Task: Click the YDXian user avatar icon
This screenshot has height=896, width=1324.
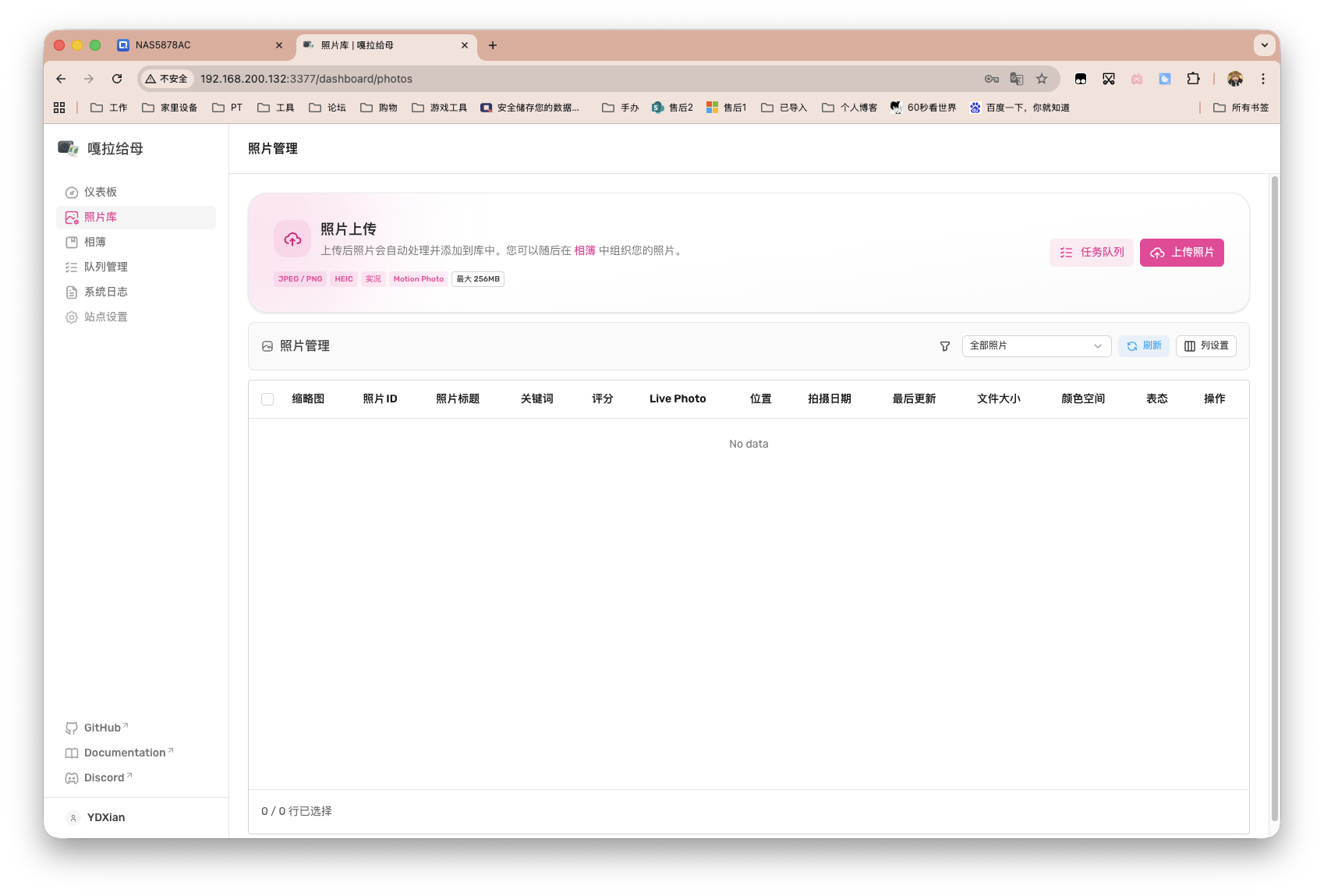Action: (x=73, y=817)
